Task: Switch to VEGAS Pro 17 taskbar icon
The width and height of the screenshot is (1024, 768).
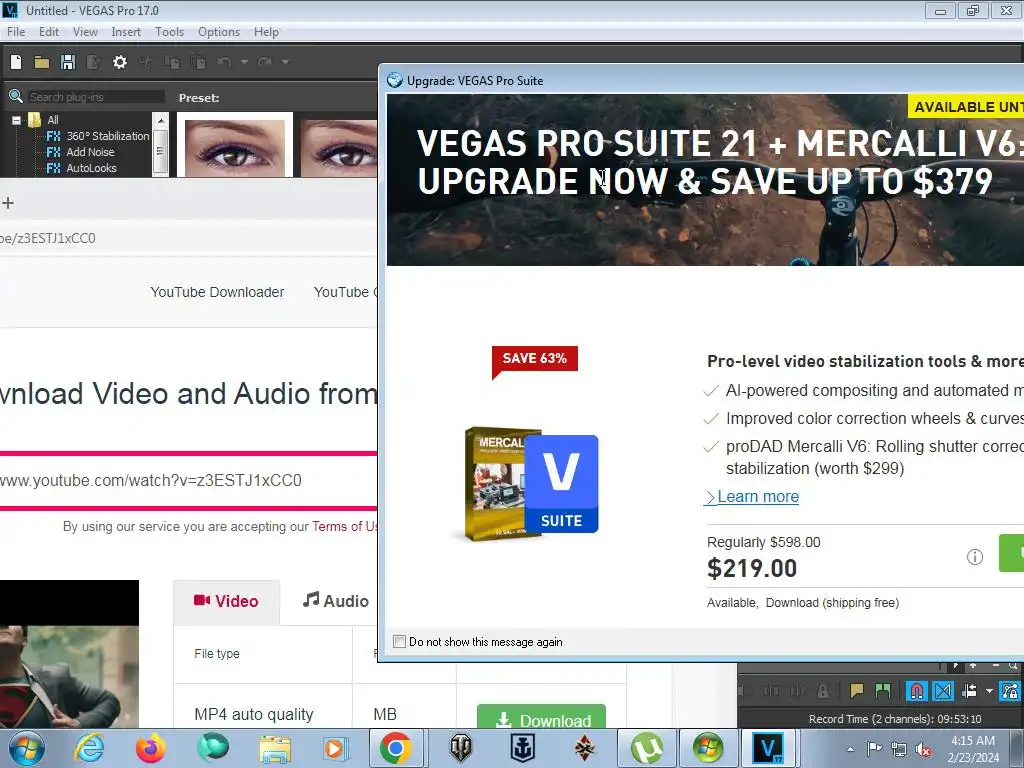Action: 768,748
